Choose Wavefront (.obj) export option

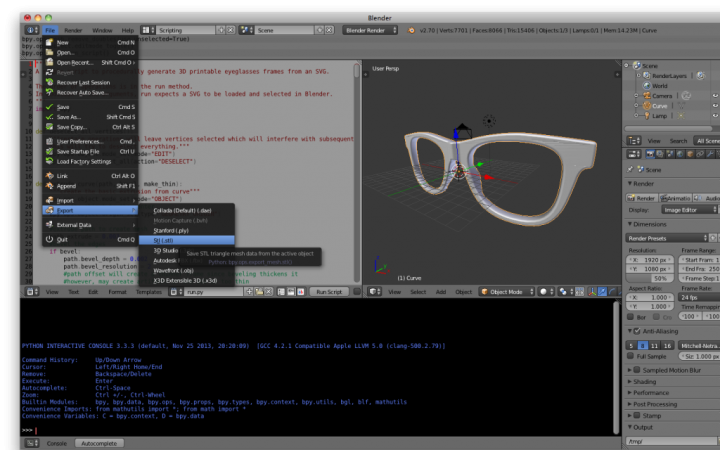(187, 270)
